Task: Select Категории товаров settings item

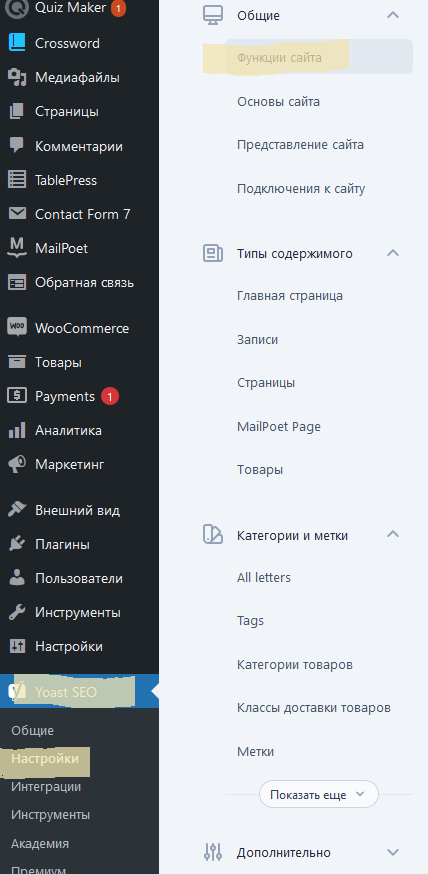Action: pyautogui.click(x=295, y=665)
